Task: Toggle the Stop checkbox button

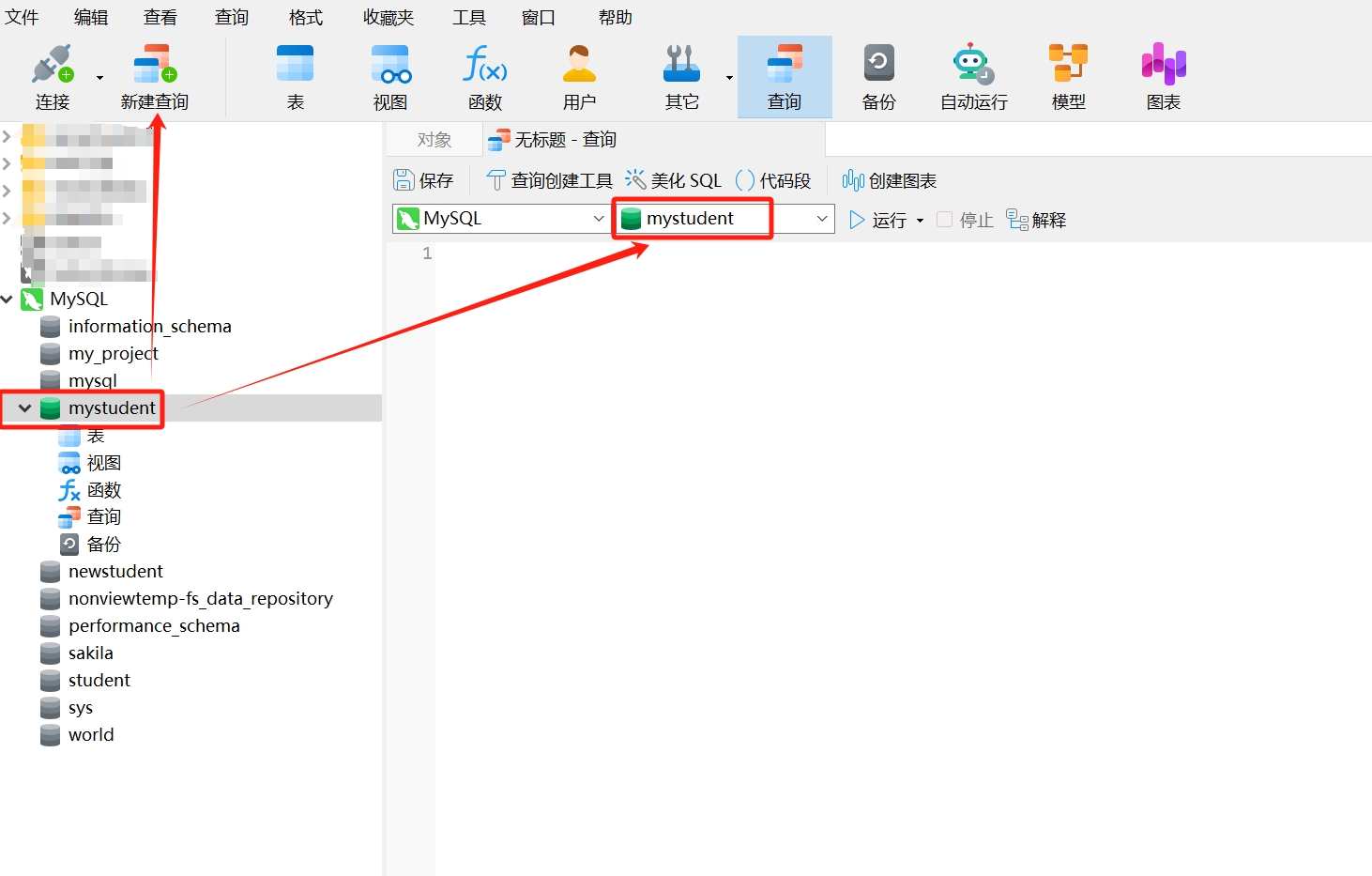Action: (945, 220)
